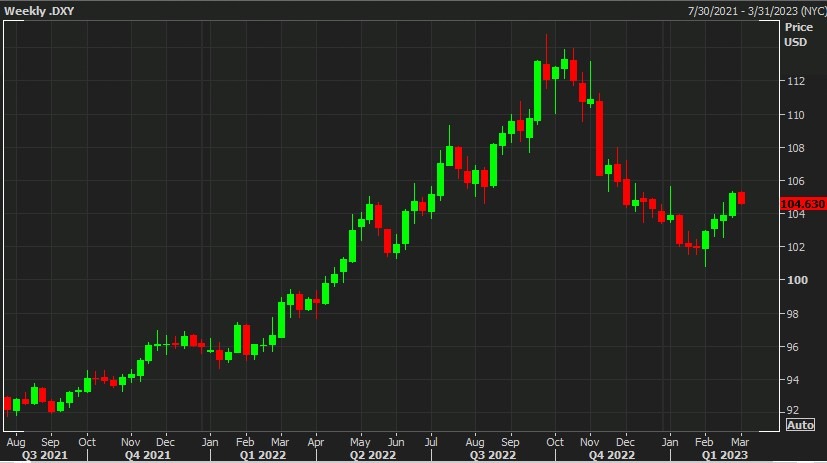Click the Oct label above Q4 2022
The width and height of the screenshot is (827, 463).
(x=555, y=442)
